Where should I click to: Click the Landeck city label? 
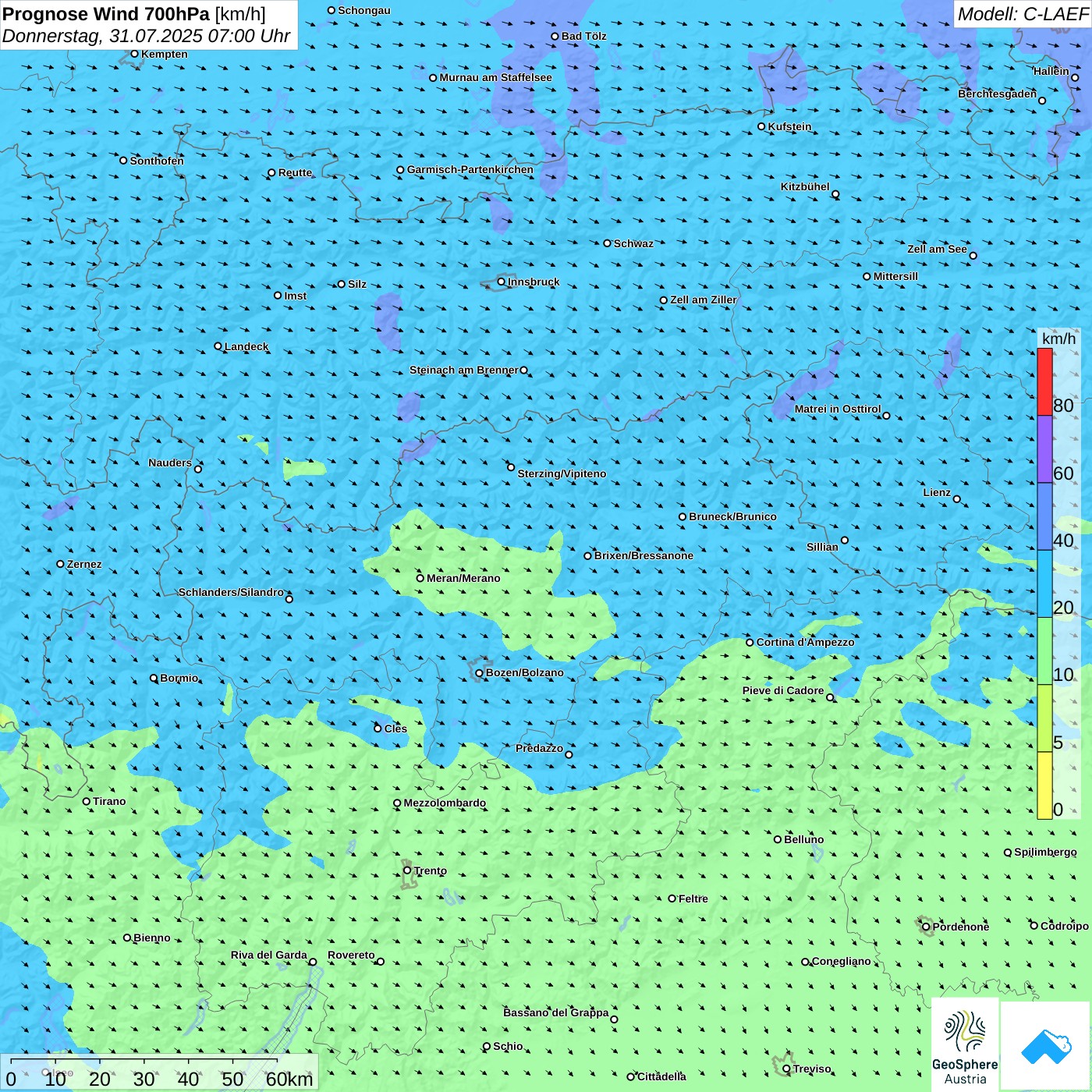pyautogui.click(x=246, y=346)
